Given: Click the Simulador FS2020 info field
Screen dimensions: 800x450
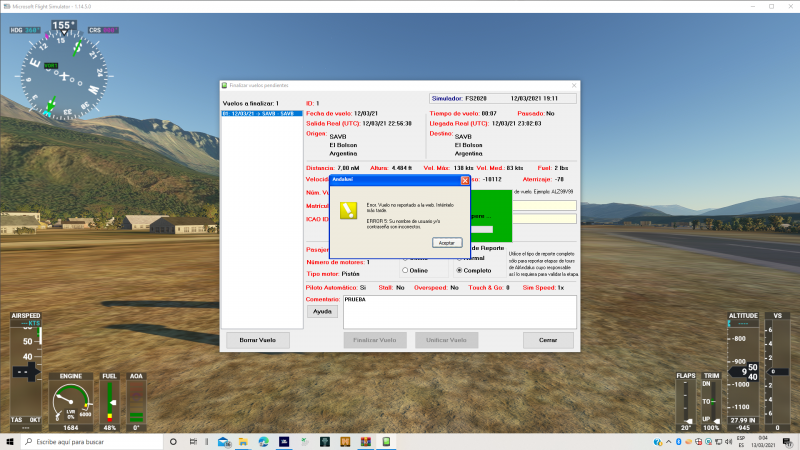Looking at the screenshot, I should click(x=503, y=98).
